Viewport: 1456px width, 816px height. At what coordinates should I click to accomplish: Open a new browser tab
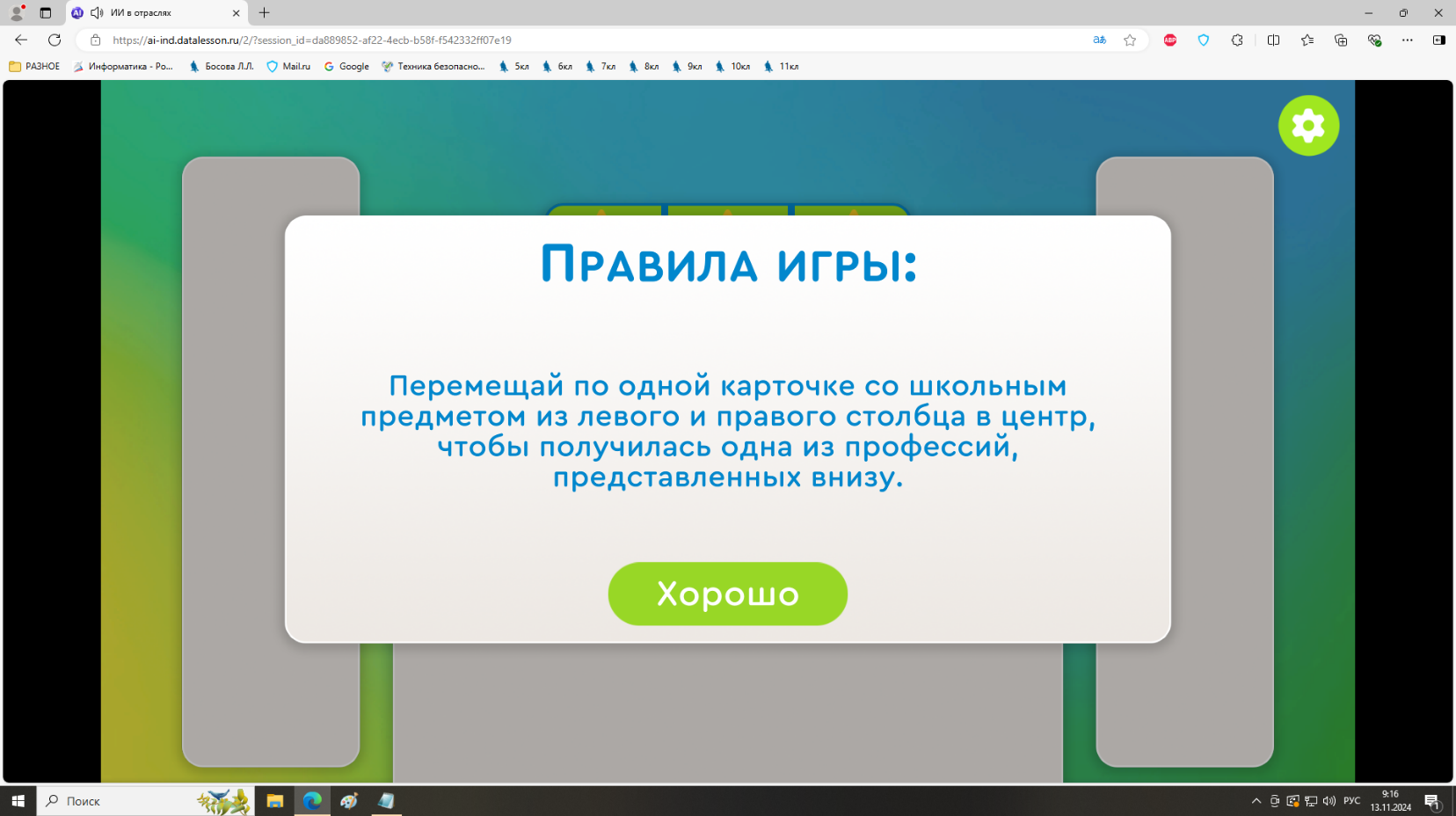coord(264,12)
